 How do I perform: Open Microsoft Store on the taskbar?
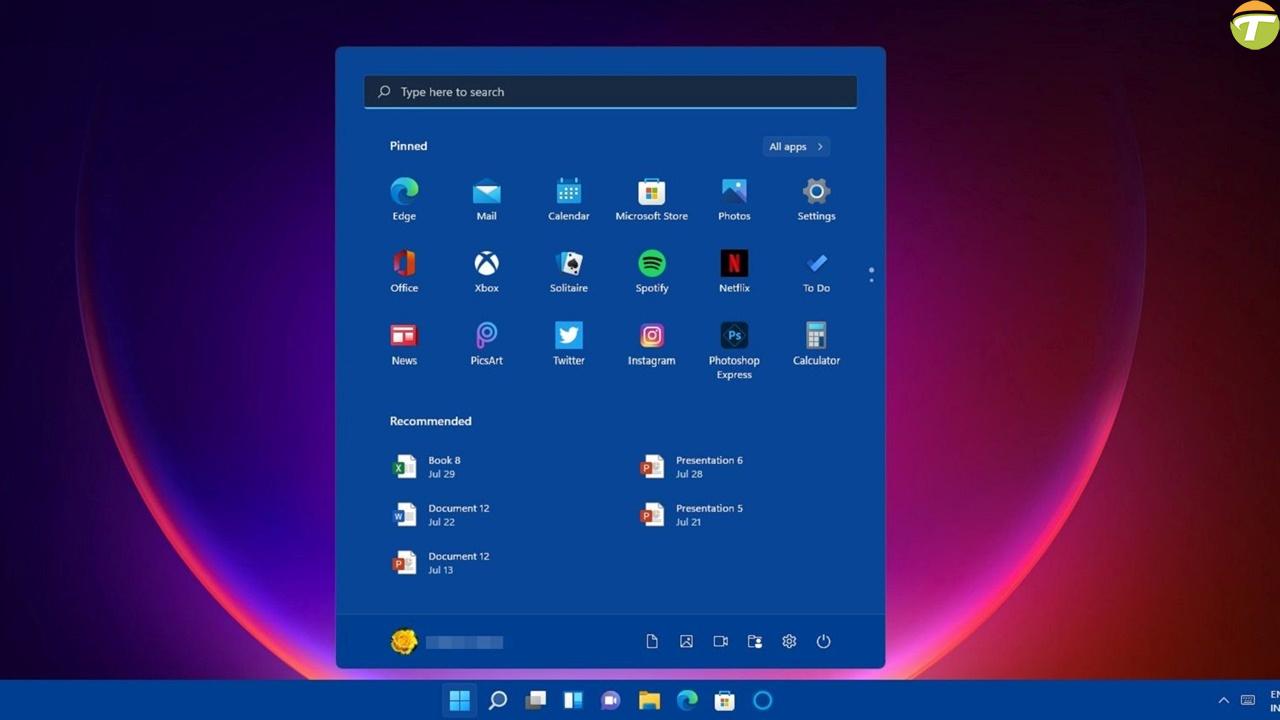pyautogui.click(x=724, y=701)
